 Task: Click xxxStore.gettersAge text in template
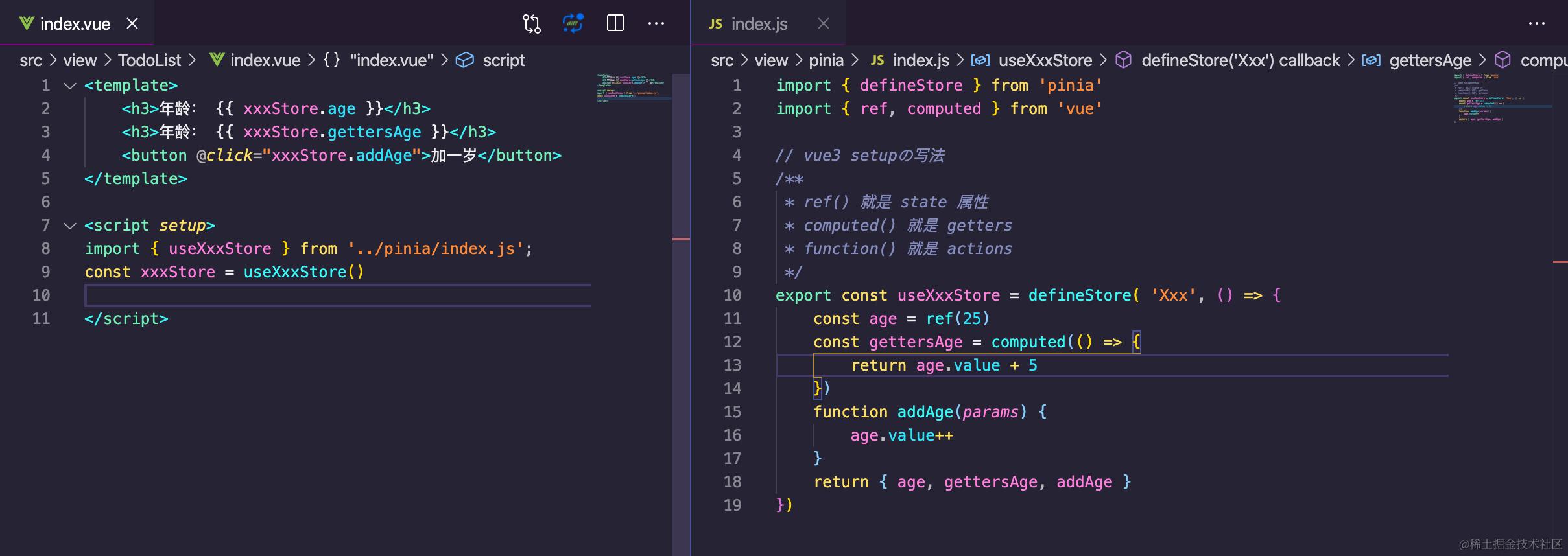(x=332, y=132)
